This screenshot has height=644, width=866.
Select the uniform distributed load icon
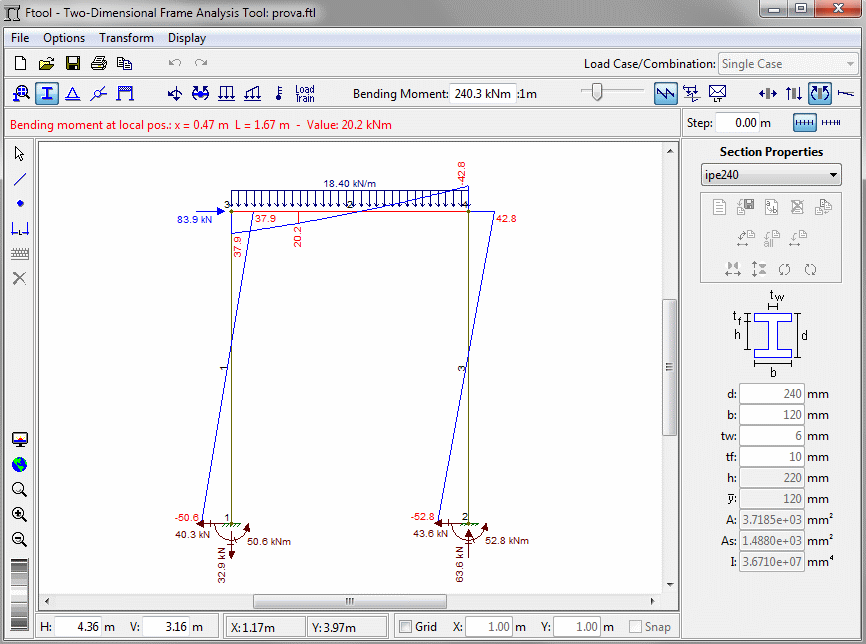click(226, 93)
